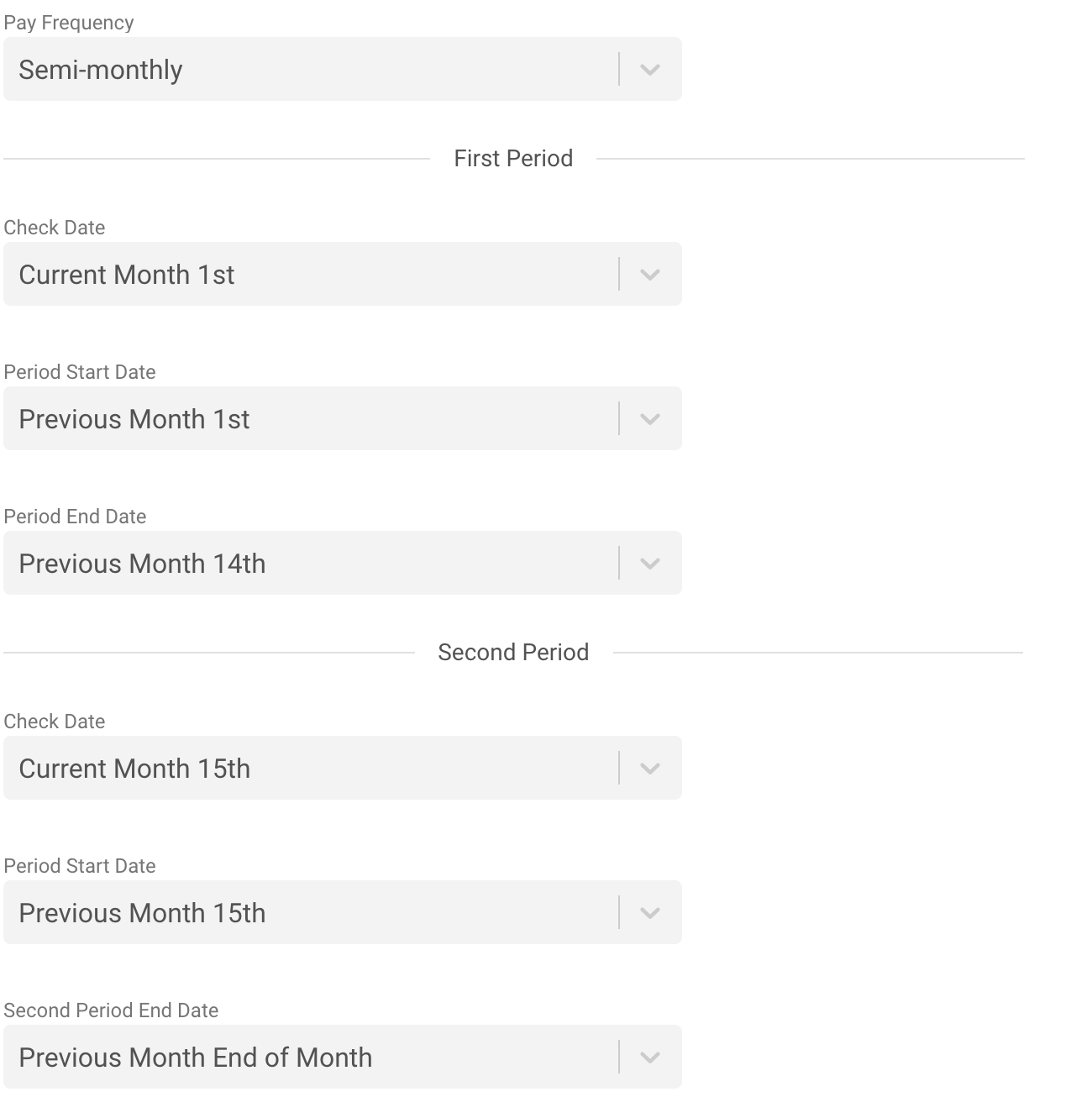
Task: Expand the Previous Month 1st start date selector
Action: pyautogui.click(x=311, y=419)
